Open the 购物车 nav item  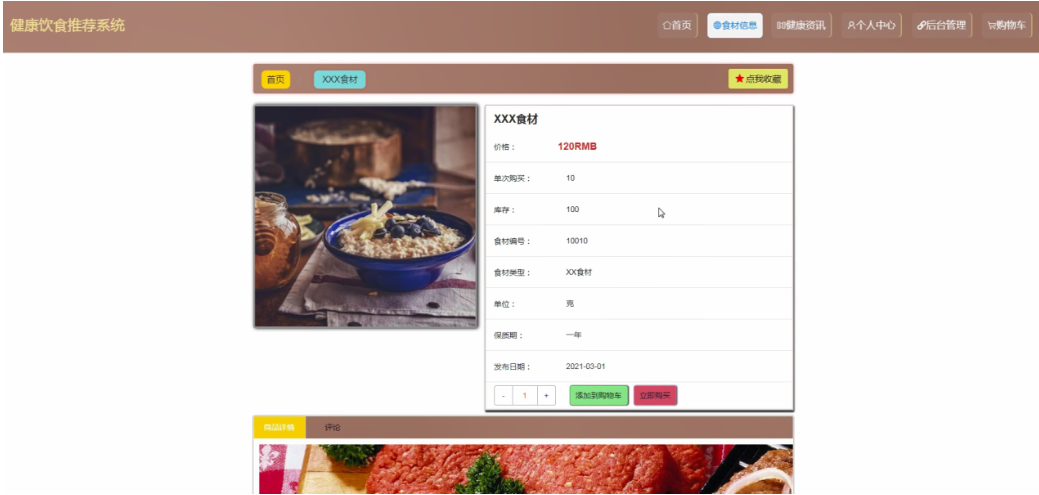point(1007,25)
